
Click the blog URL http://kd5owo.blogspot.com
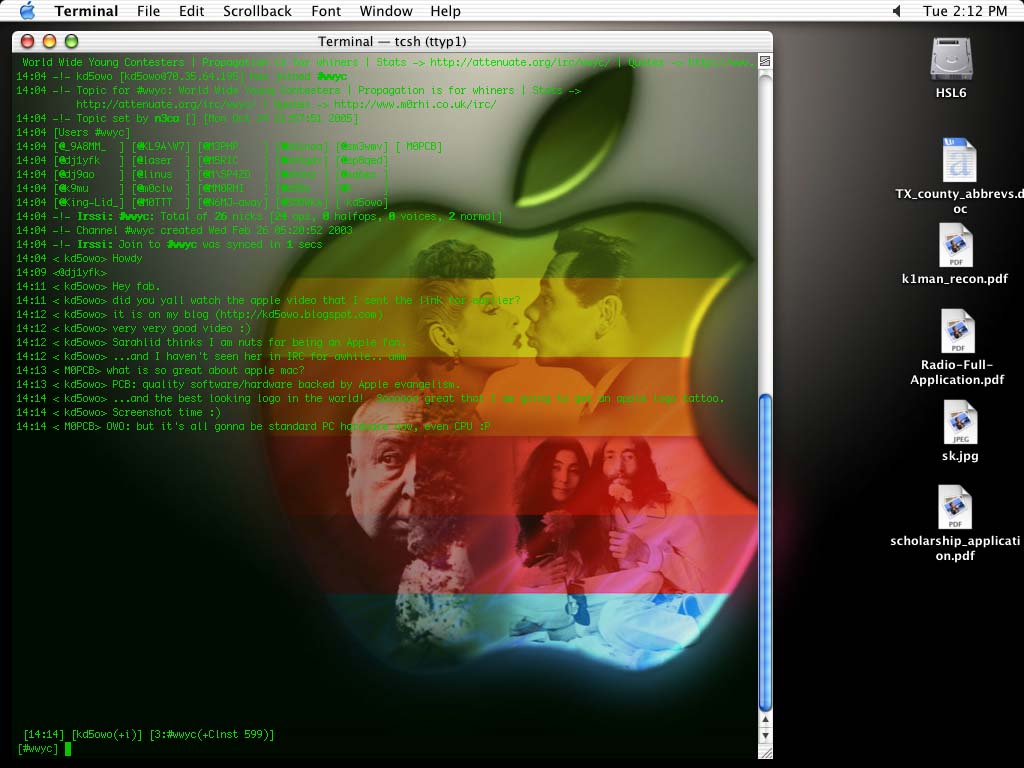[x=299, y=314]
